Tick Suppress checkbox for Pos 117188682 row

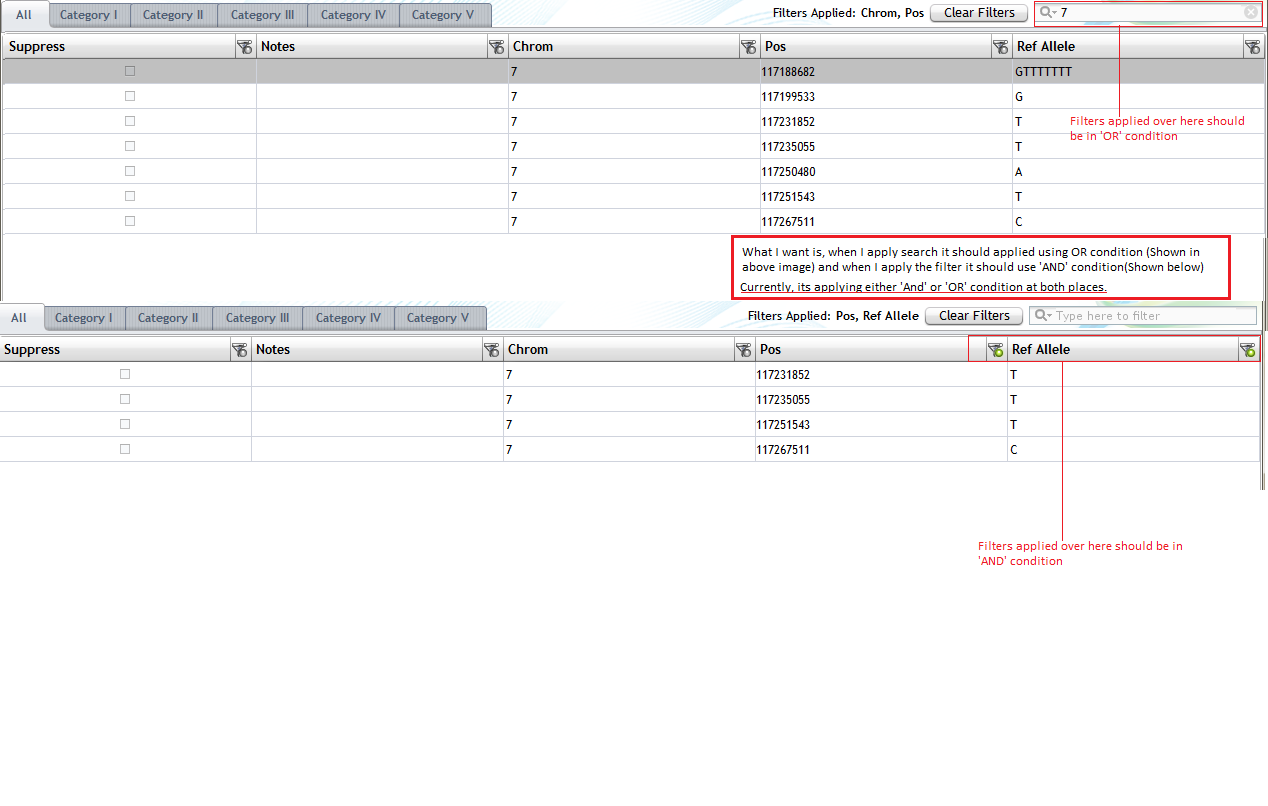coord(130,72)
